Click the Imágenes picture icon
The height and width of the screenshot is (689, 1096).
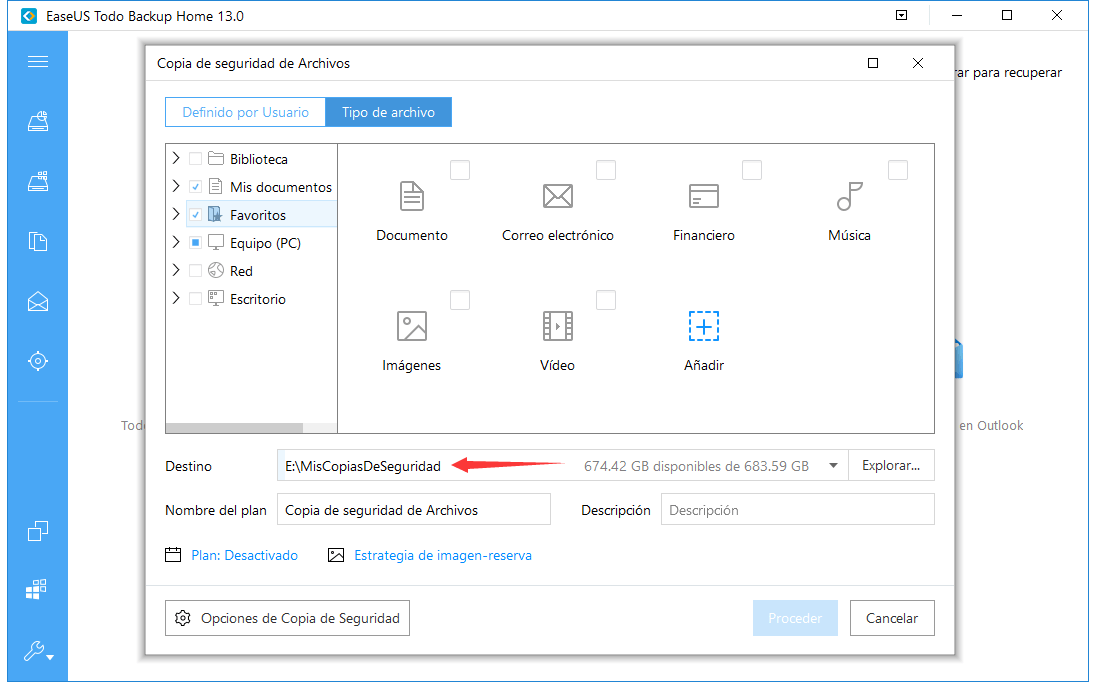pos(412,326)
